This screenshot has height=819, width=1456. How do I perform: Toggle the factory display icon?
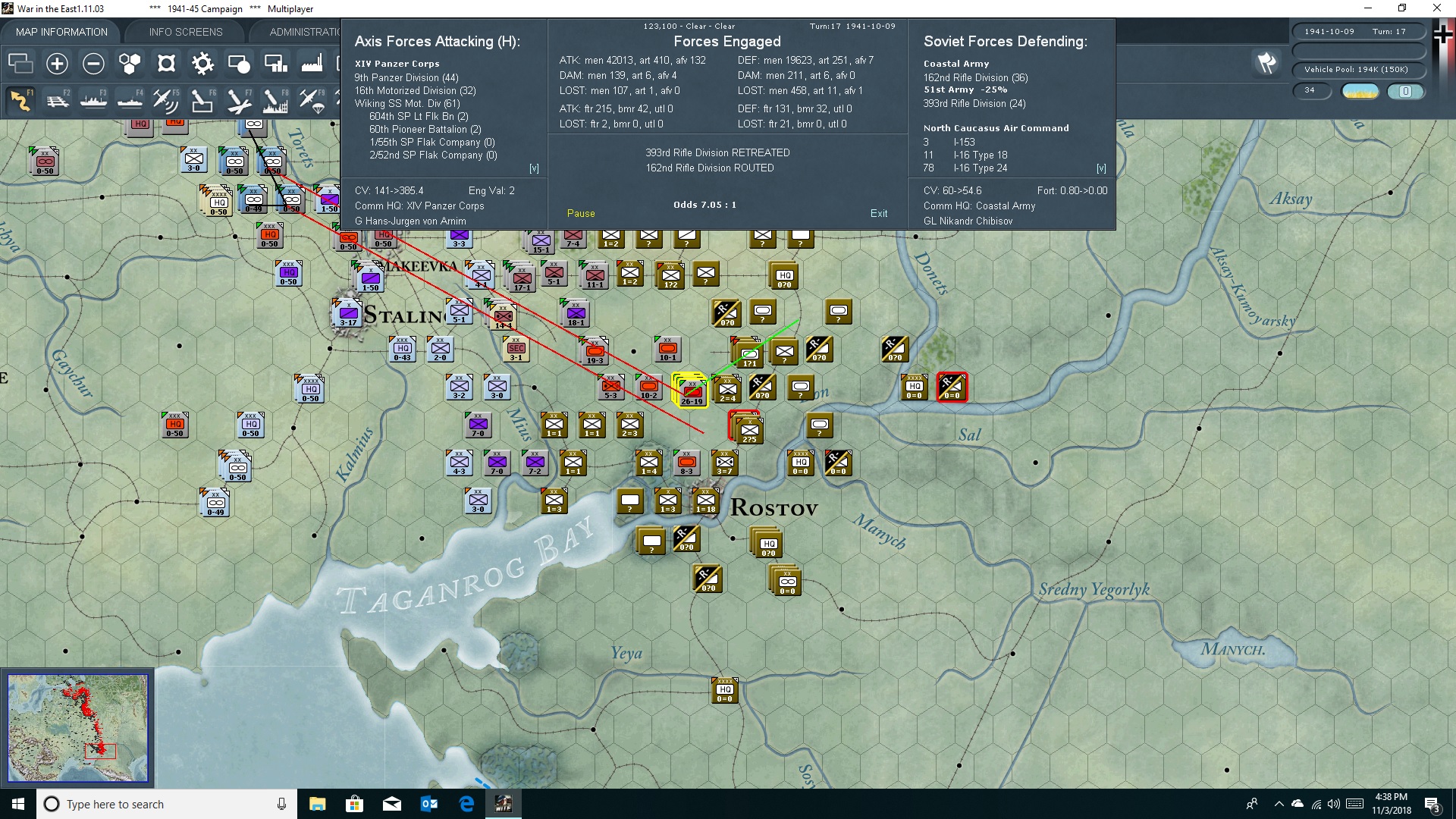coord(312,64)
